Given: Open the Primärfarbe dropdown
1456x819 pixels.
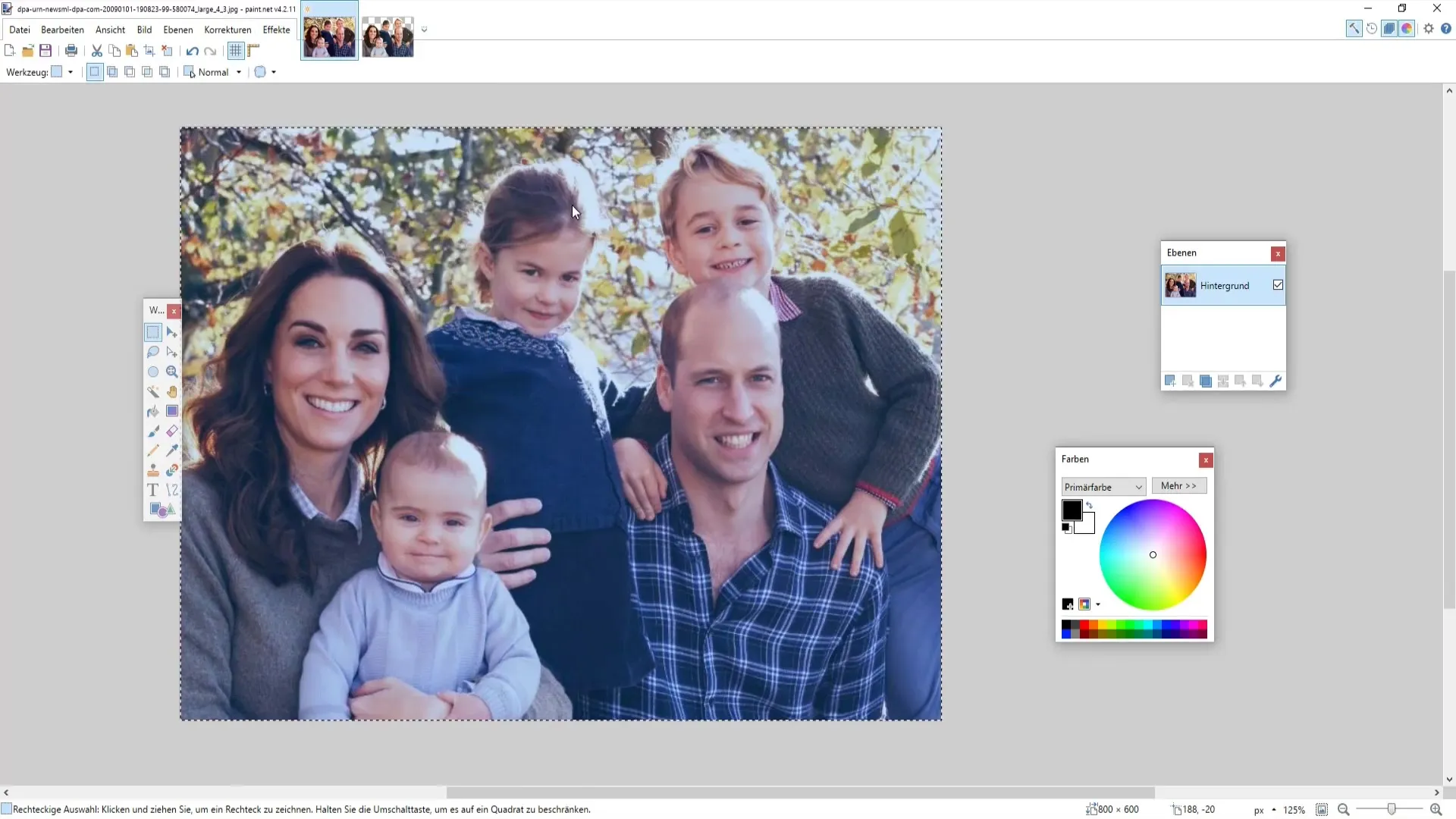Looking at the screenshot, I should pos(1101,486).
